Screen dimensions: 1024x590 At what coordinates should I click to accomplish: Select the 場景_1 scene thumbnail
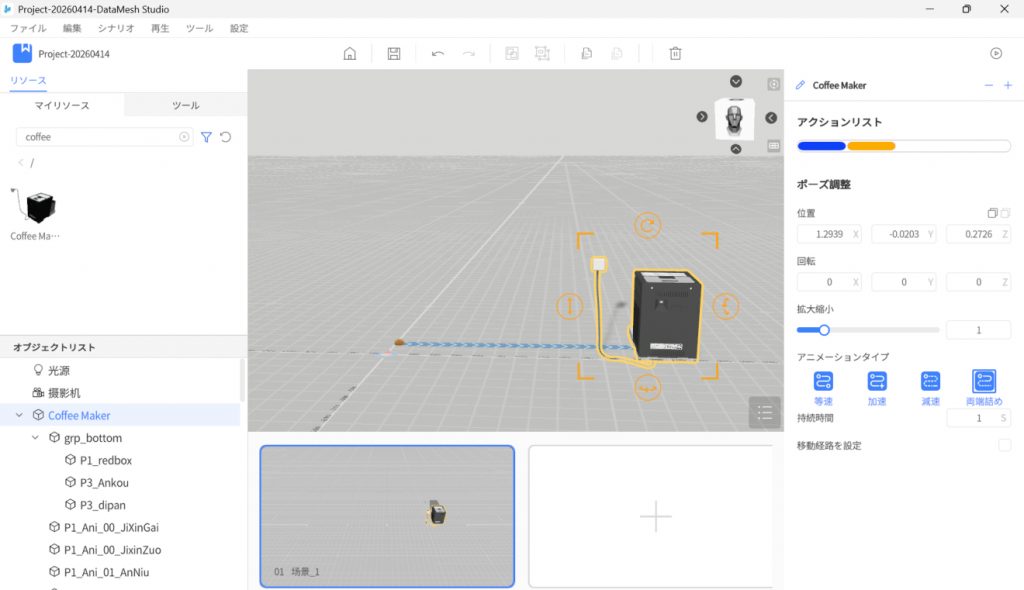coord(387,516)
